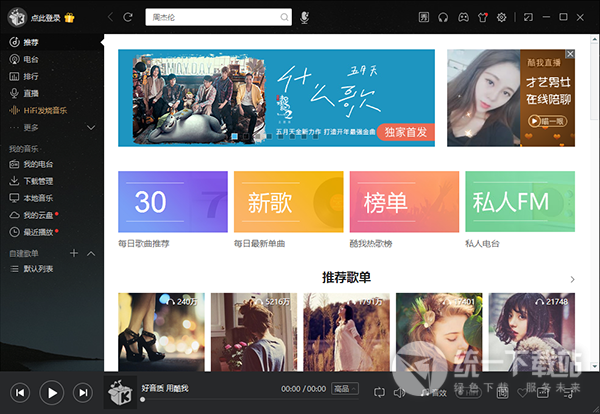
Task: Open the gift box icon next to login
Action: 69,18
